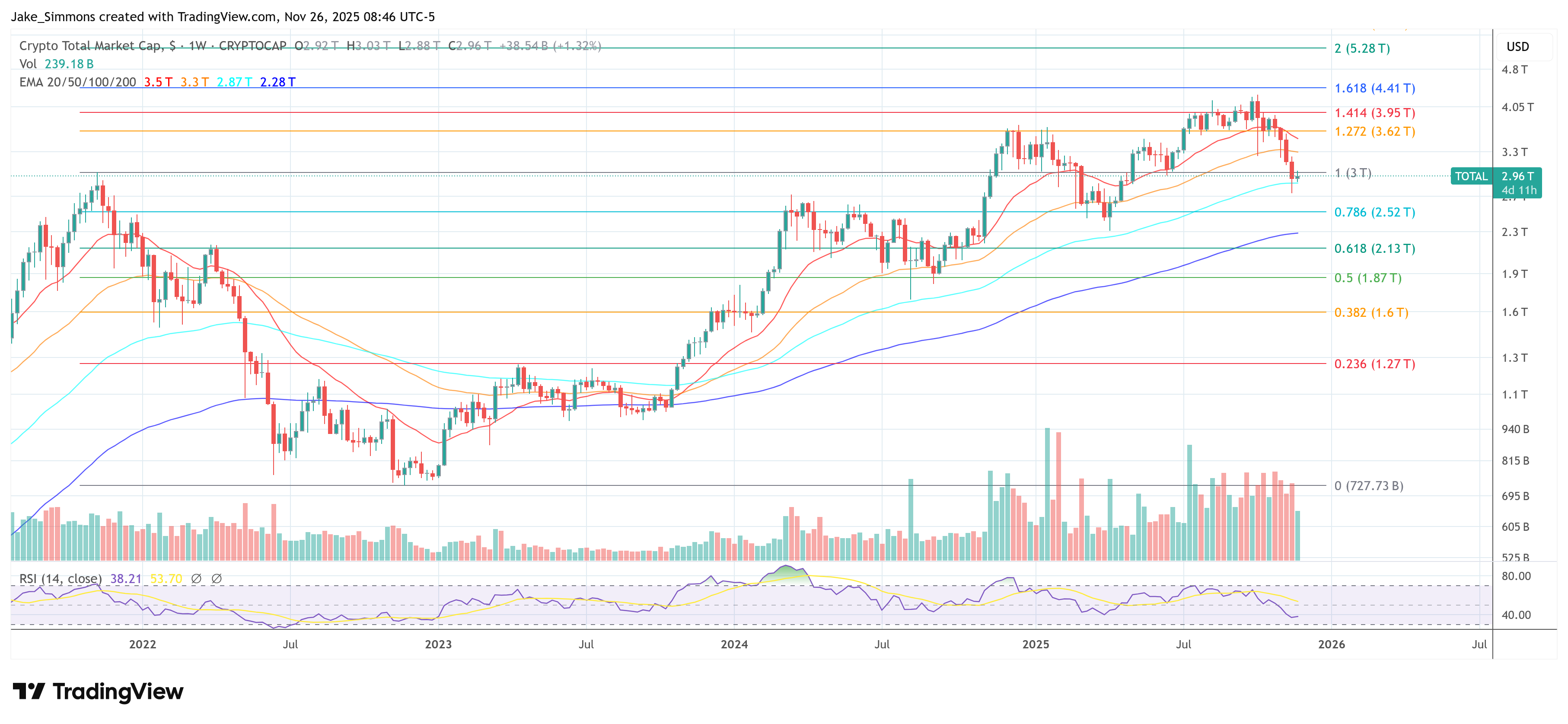This screenshot has height=724, width=1568.
Task: Click the 80.00 RSI scale label
Action: click(x=1516, y=576)
